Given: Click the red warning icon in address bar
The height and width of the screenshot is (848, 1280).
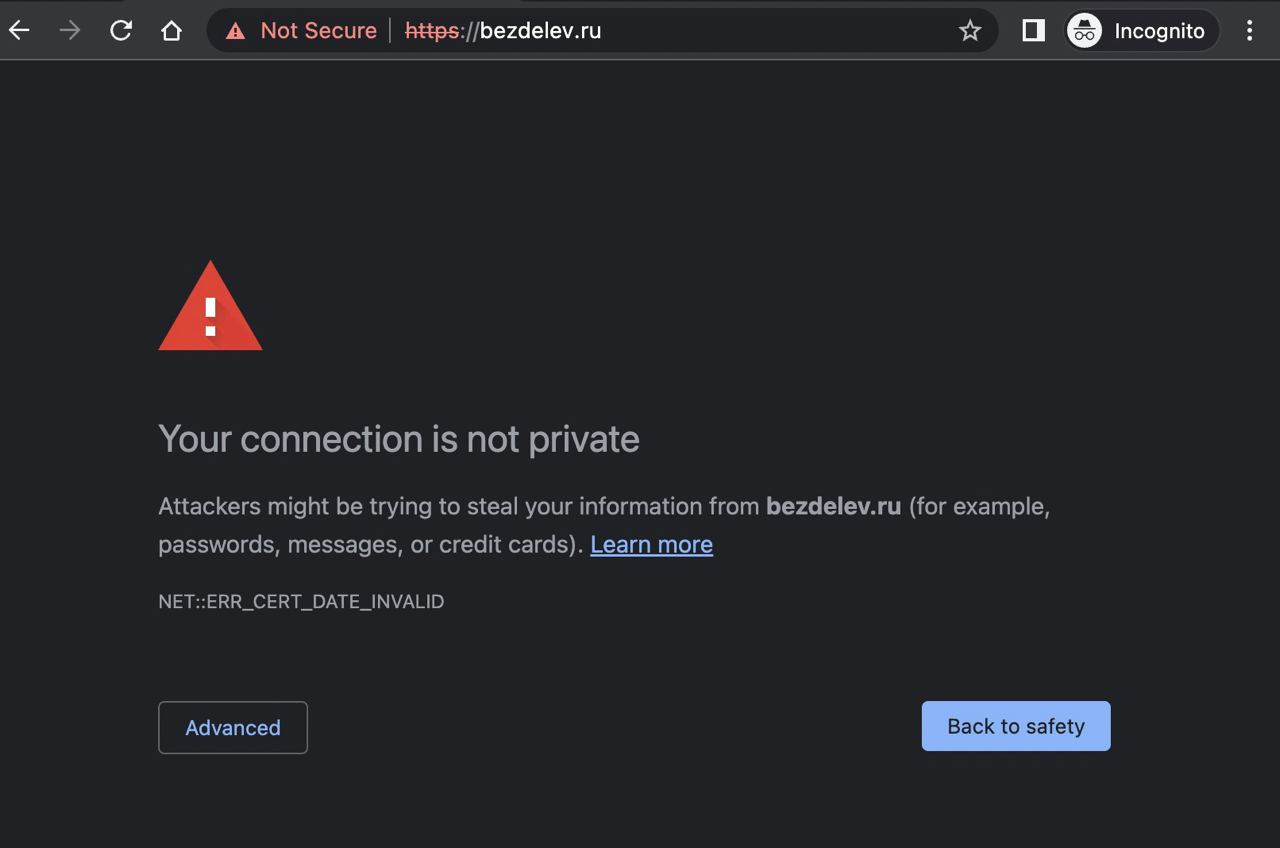Looking at the screenshot, I should 236,31.
